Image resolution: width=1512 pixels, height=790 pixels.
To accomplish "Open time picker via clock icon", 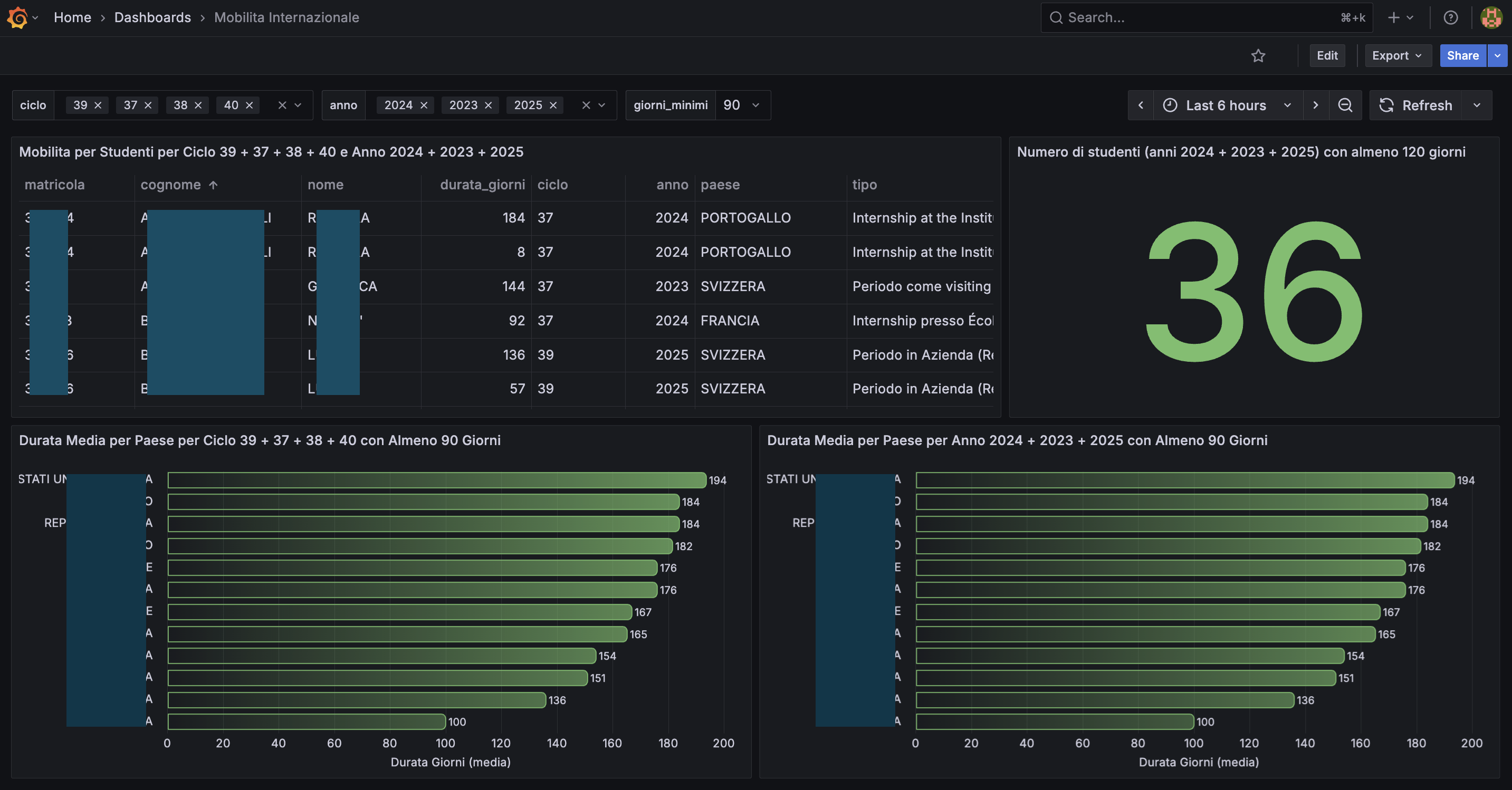I will [x=1169, y=105].
